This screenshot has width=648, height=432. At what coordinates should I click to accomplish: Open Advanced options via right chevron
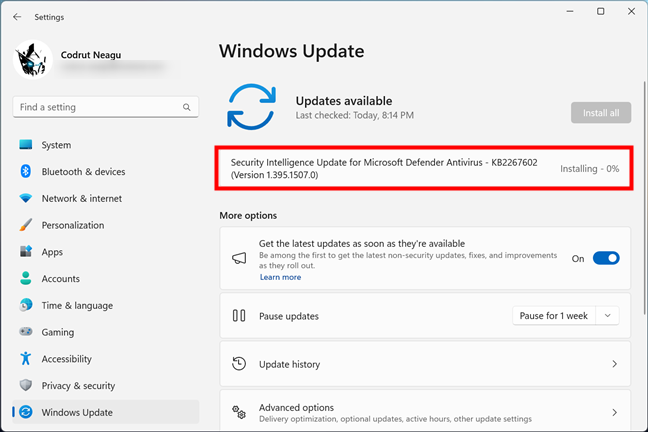pos(614,412)
